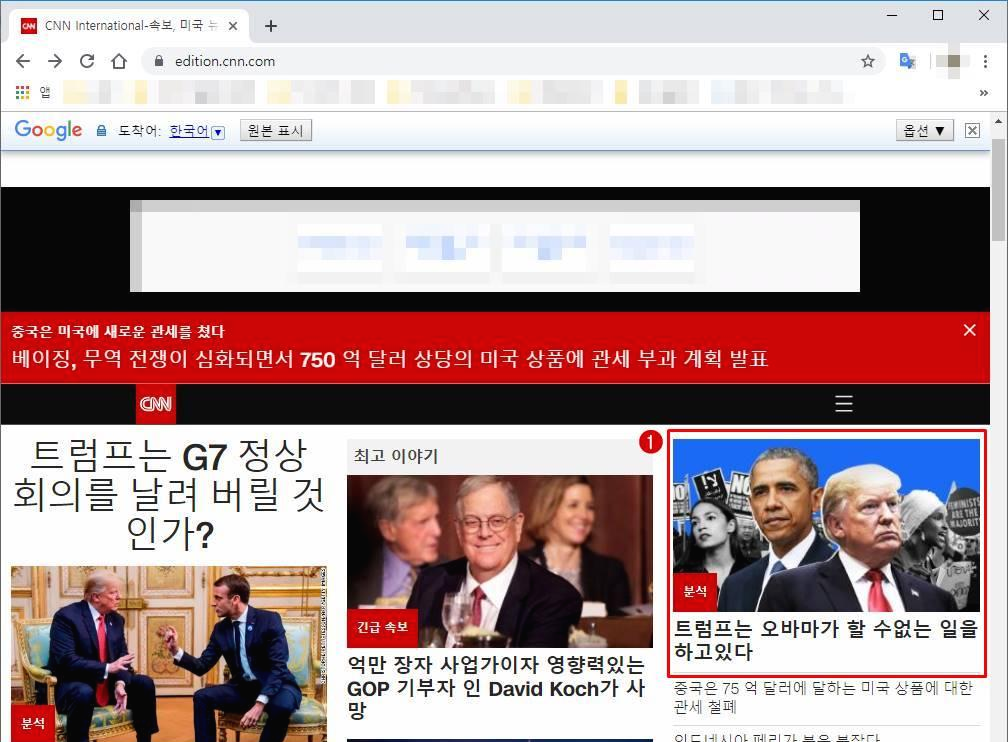Screen dimensions: 1008x742
Task: Open the browser home page icon
Action: pyautogui.click(x=119, y=61)
